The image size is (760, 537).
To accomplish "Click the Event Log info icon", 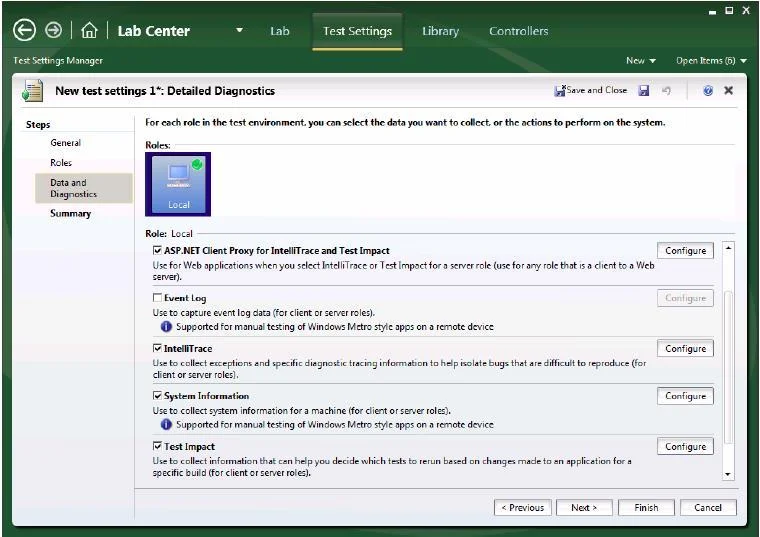I will [x=166, y=327].
